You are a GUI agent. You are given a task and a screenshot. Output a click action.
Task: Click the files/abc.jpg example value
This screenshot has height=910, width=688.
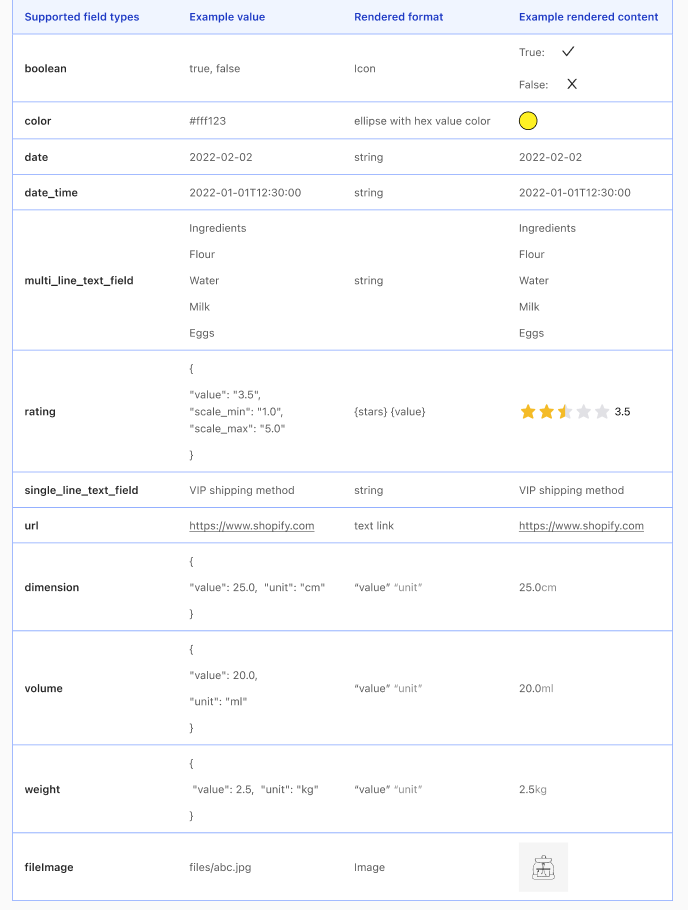pos(220,867)
